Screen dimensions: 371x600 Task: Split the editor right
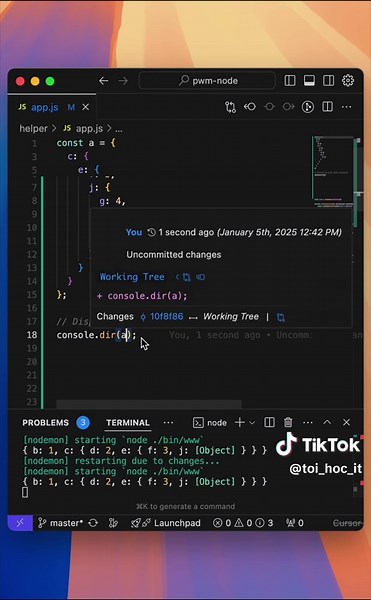tap(327, 107)
